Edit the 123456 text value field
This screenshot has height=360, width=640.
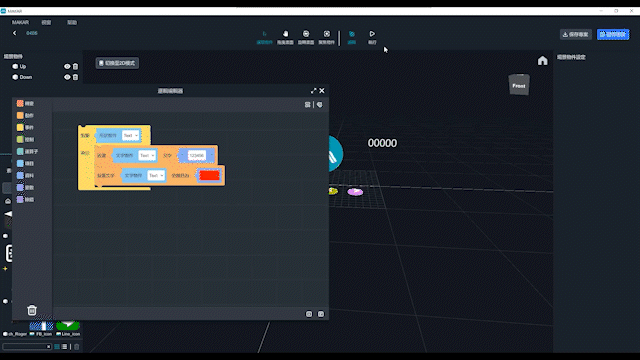pos(197,156)
